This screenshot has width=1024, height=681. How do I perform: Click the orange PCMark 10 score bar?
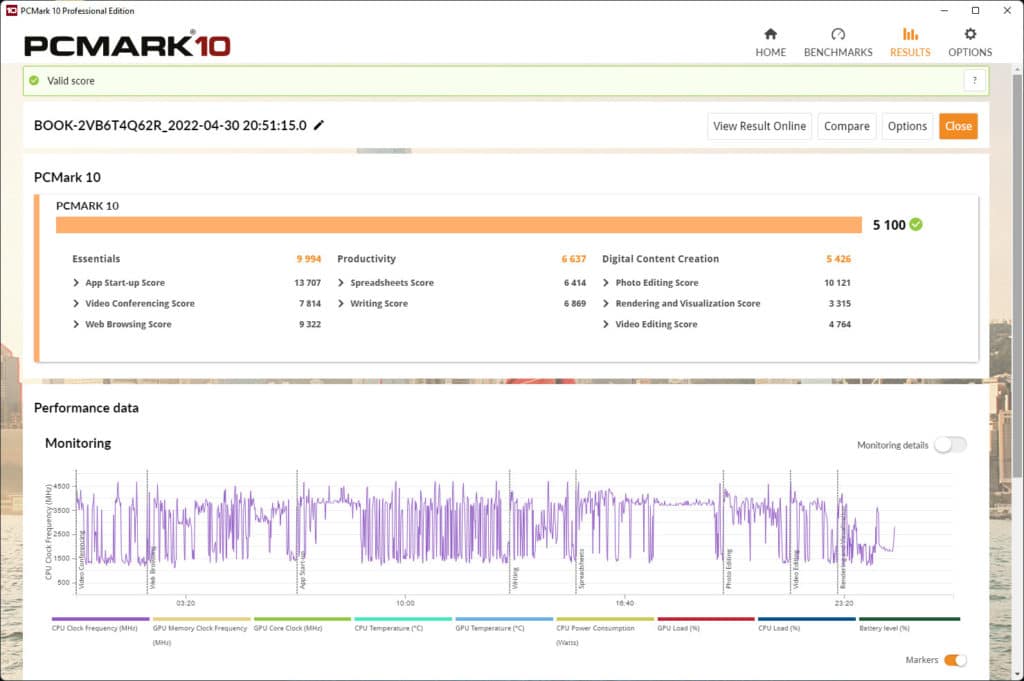point(458,225)
